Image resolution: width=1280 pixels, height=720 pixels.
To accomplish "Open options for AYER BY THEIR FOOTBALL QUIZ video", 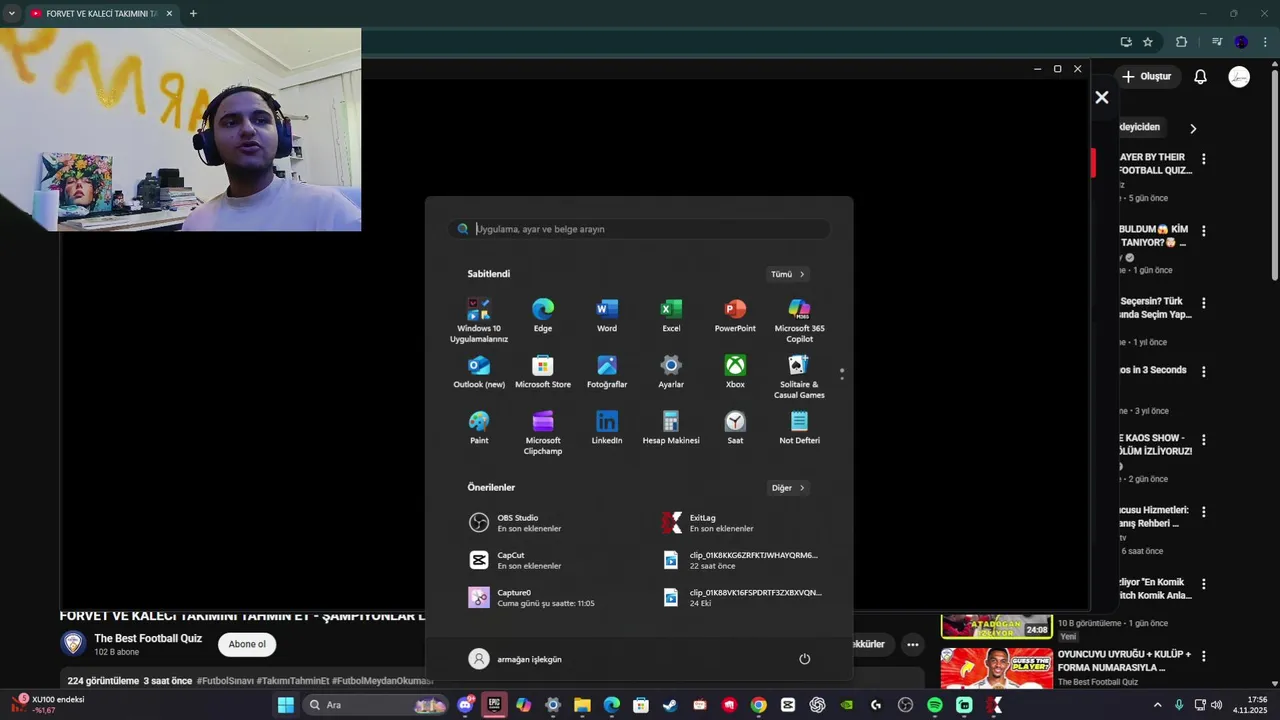I will 1203,159.
